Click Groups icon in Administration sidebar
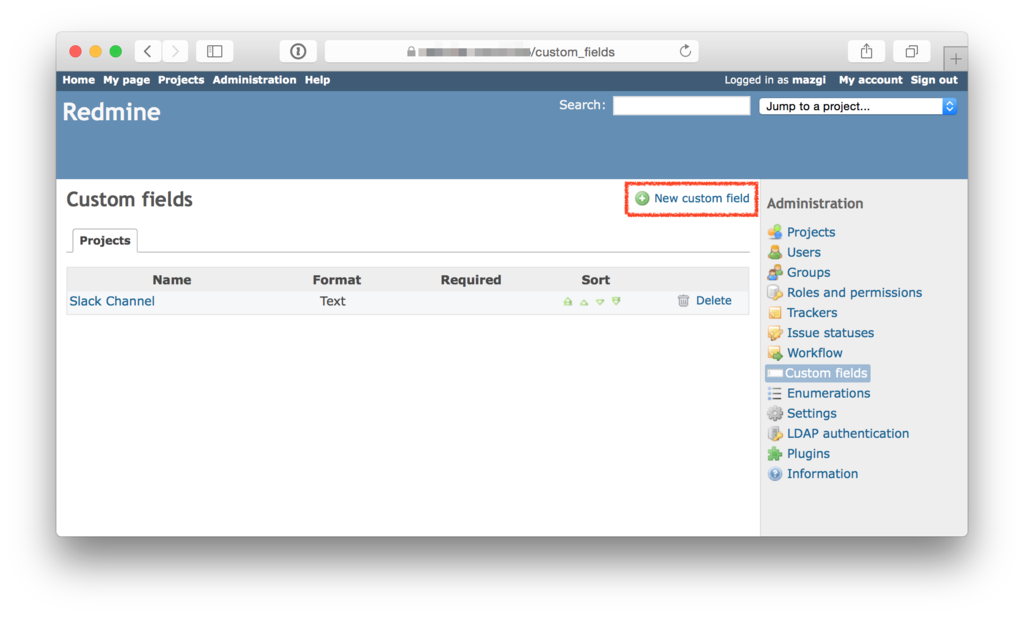Image resolution: width=1024 pixels, height=617 pixels. pos(775,272)
